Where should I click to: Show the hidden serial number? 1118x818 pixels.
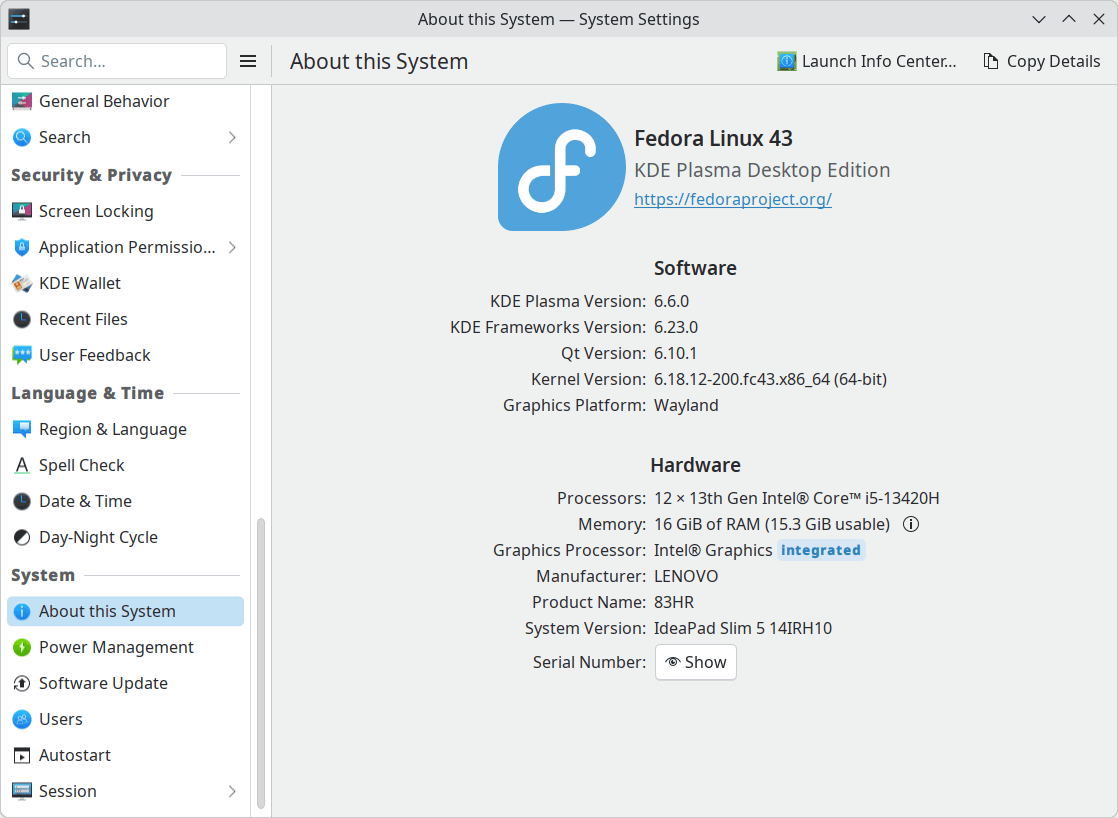click(x=696, y=662)
